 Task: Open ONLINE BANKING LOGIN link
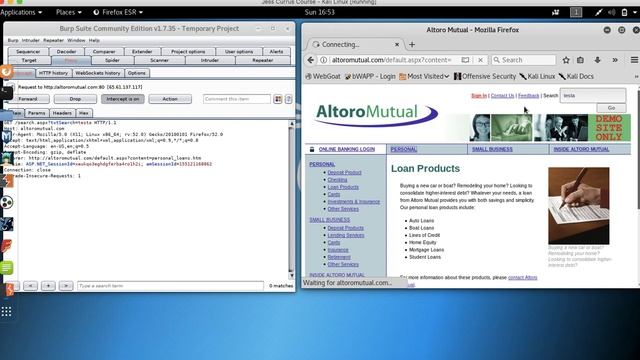point(347,149)
